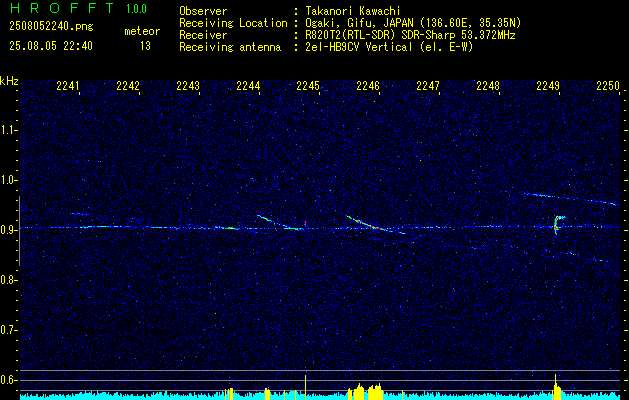The width and height of the screenshot is (629, 400).
Task: Click the 2242 time axis marker
Action: 128,86
